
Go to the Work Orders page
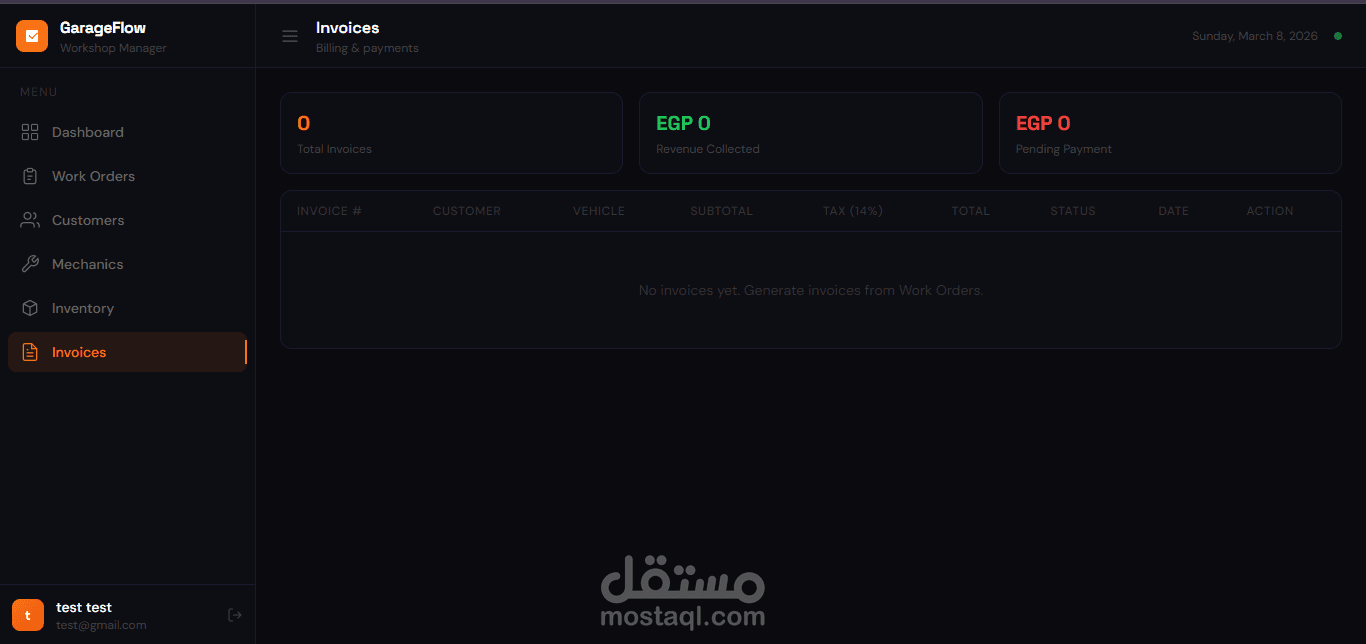point(127,176)
